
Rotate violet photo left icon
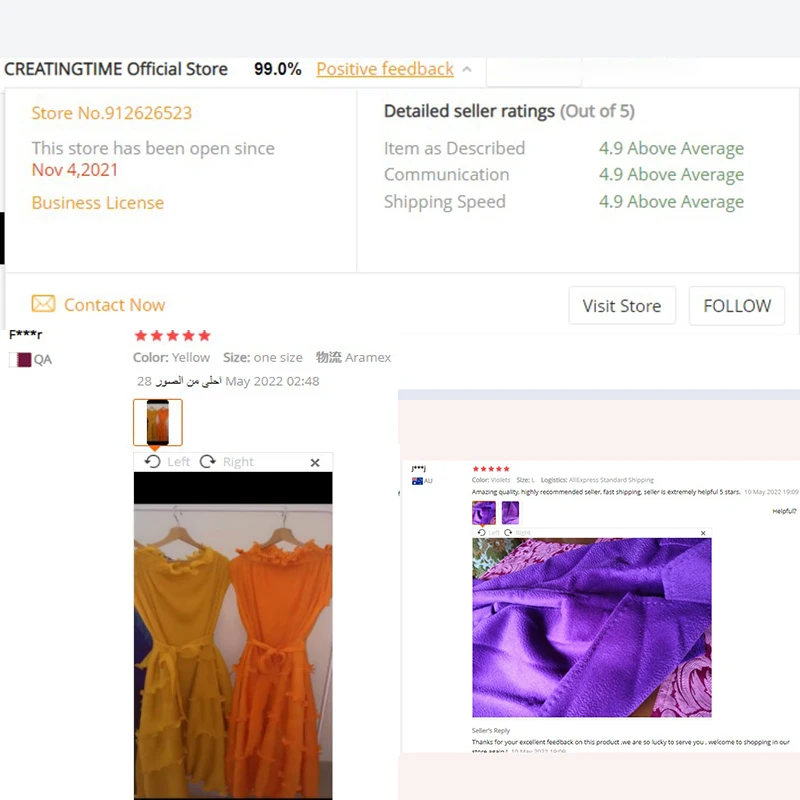click(x=481, y=533)
